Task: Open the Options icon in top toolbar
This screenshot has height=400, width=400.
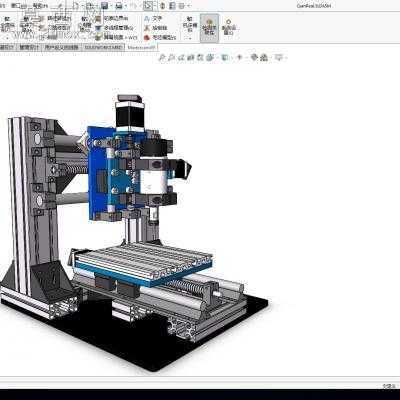Action: coord(182,6)
